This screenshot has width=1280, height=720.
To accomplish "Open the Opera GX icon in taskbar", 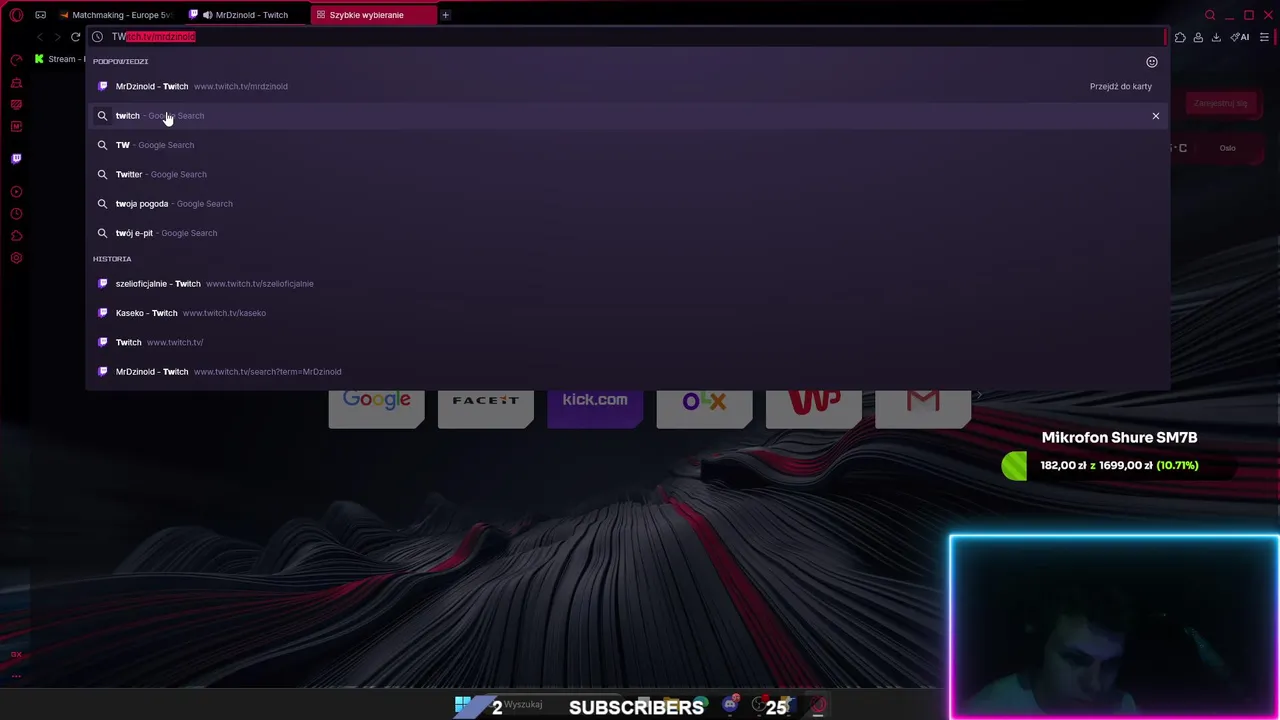I will pos(818,705).
